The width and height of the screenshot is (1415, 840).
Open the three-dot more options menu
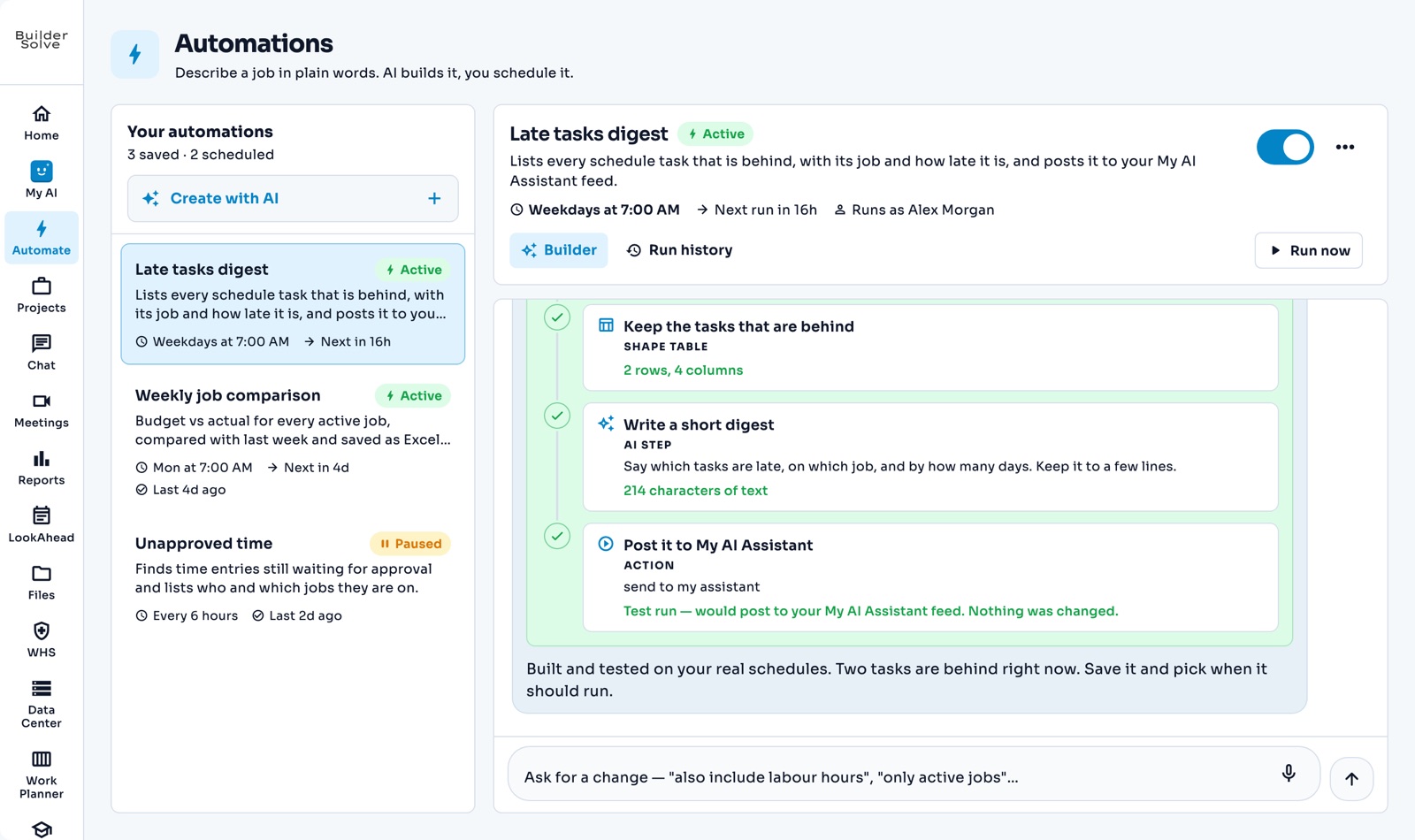pos(1345,147)
